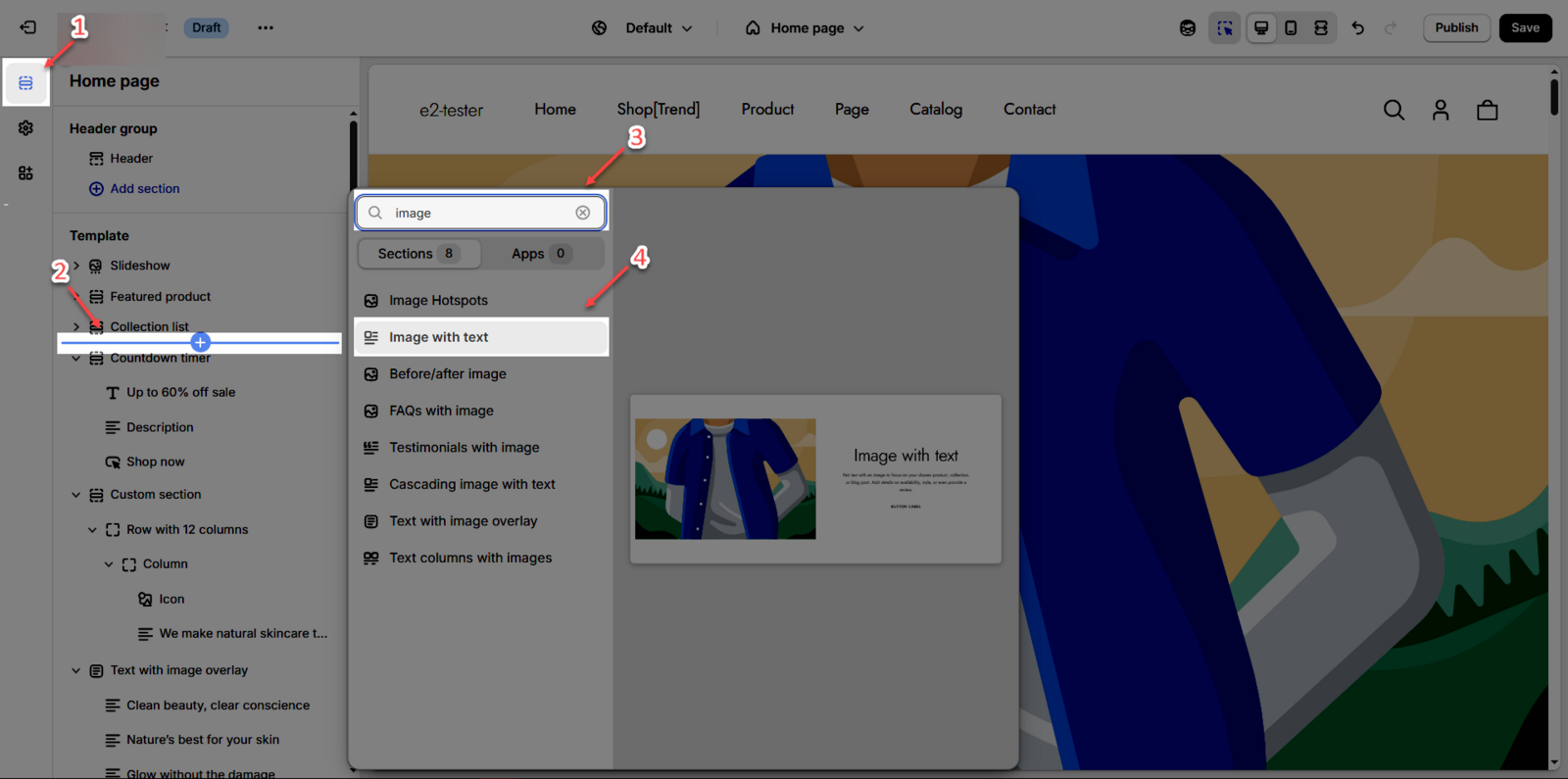Click the storefront cart bag icon
Viewport: 1568px width, 779px height.
click(x=1487, y=110)
